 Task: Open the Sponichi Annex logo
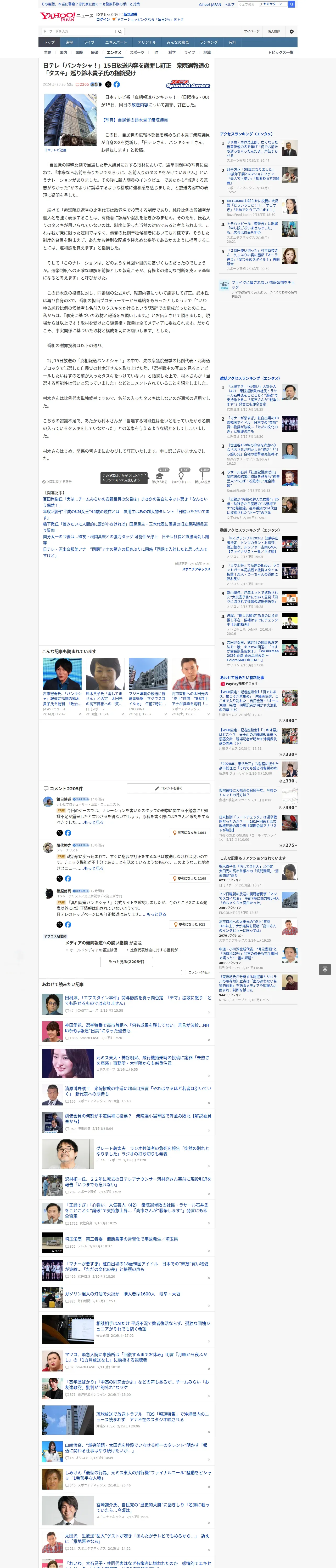pyautogui.click(x=188, y=85)
